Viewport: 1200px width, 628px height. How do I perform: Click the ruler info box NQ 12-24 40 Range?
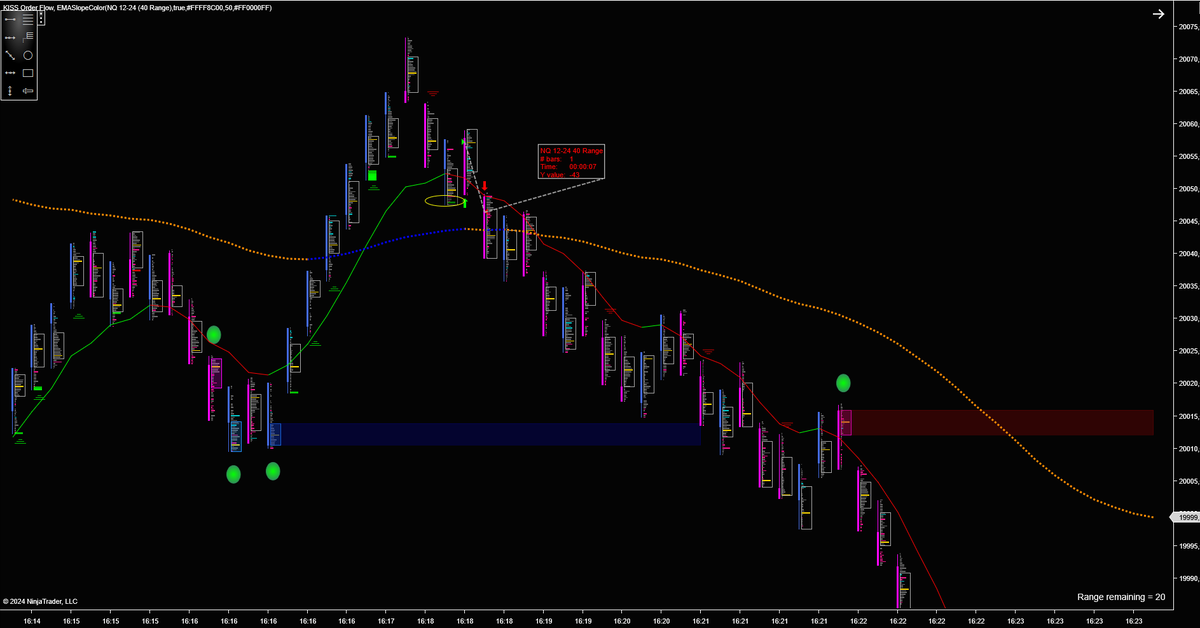[571, 161]
